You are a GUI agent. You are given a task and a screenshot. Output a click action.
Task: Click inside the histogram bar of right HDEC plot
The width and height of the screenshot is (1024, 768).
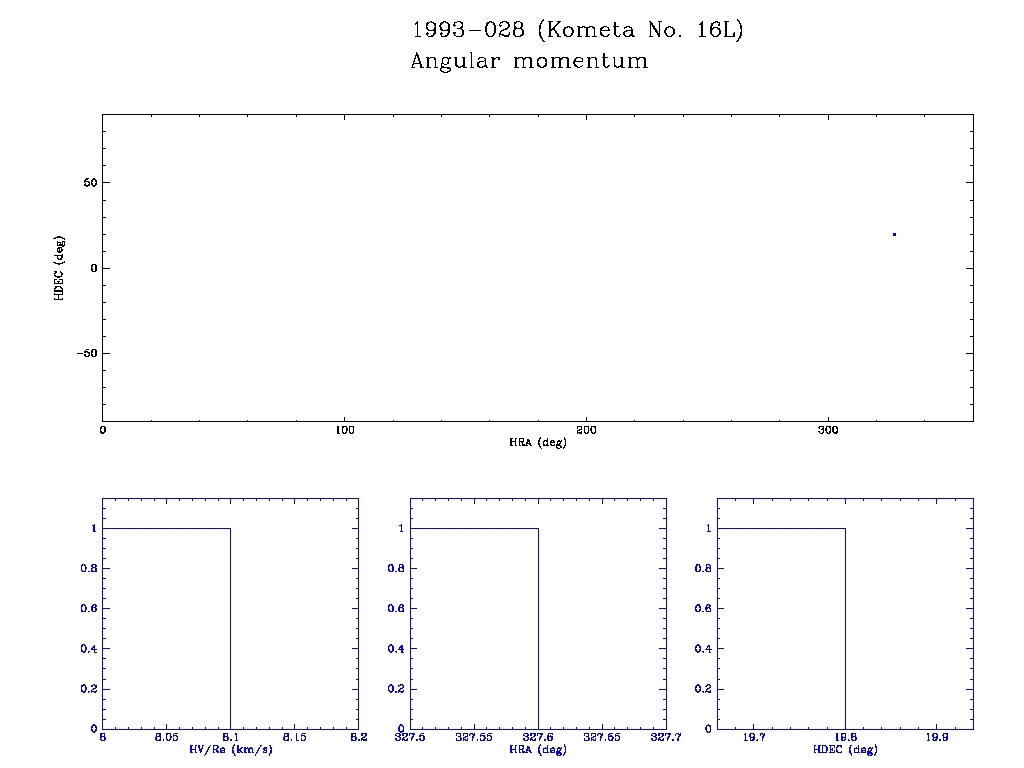tap(781, 628)
